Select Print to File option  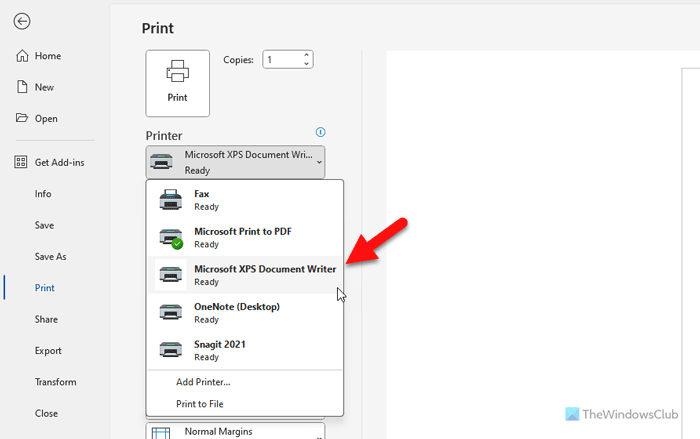click(x=200, y=404)
